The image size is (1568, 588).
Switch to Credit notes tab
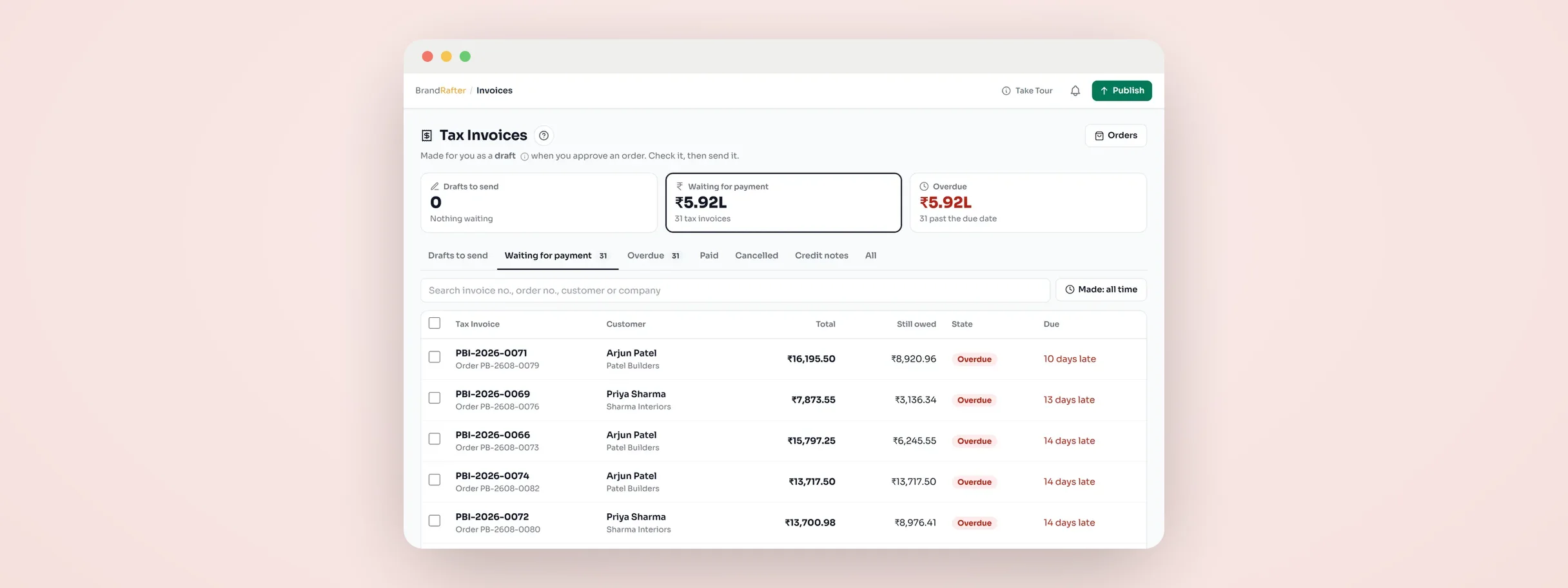pos(821,255)
